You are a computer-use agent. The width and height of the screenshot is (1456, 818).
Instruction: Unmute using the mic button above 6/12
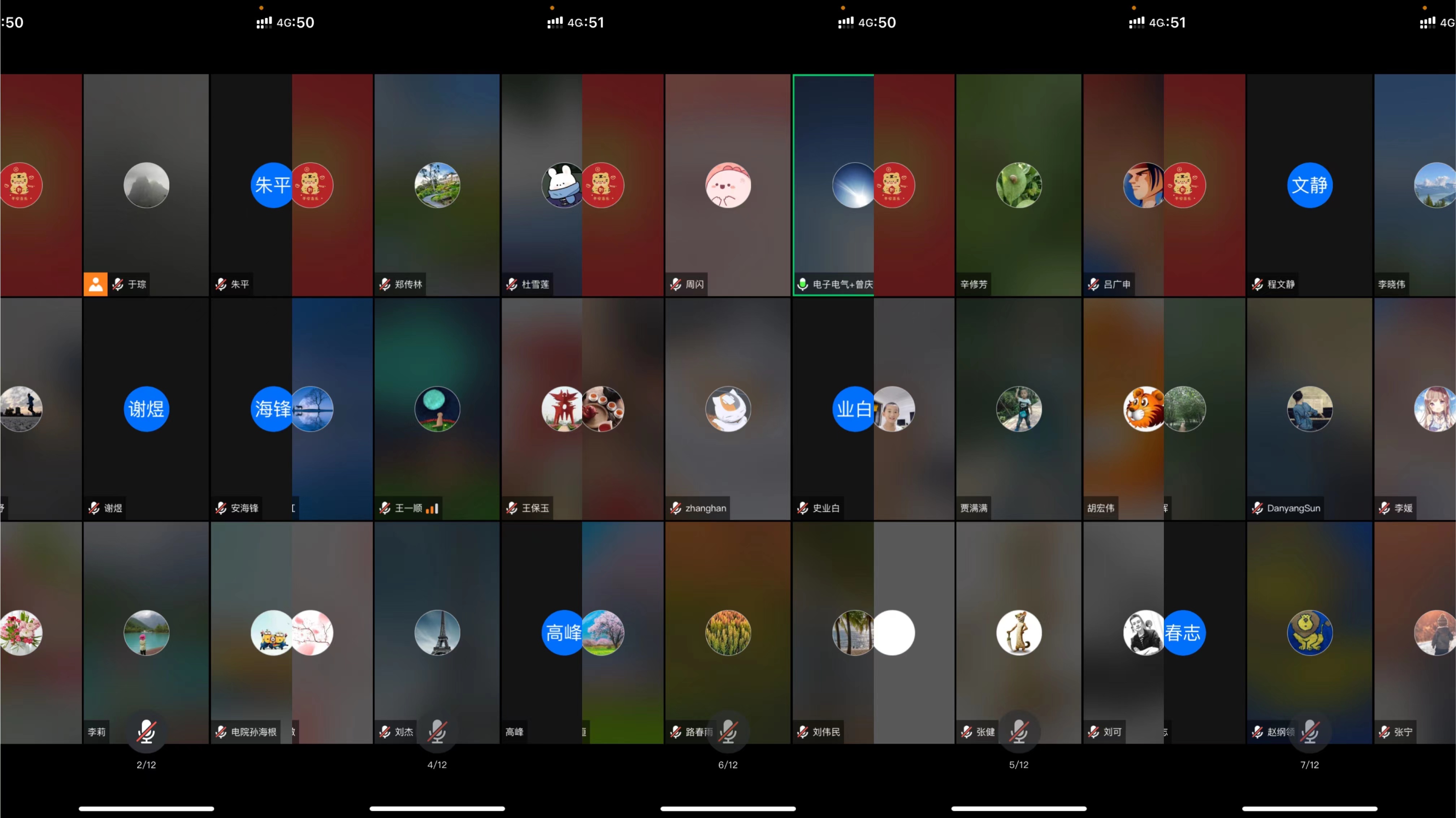point(728,732)
